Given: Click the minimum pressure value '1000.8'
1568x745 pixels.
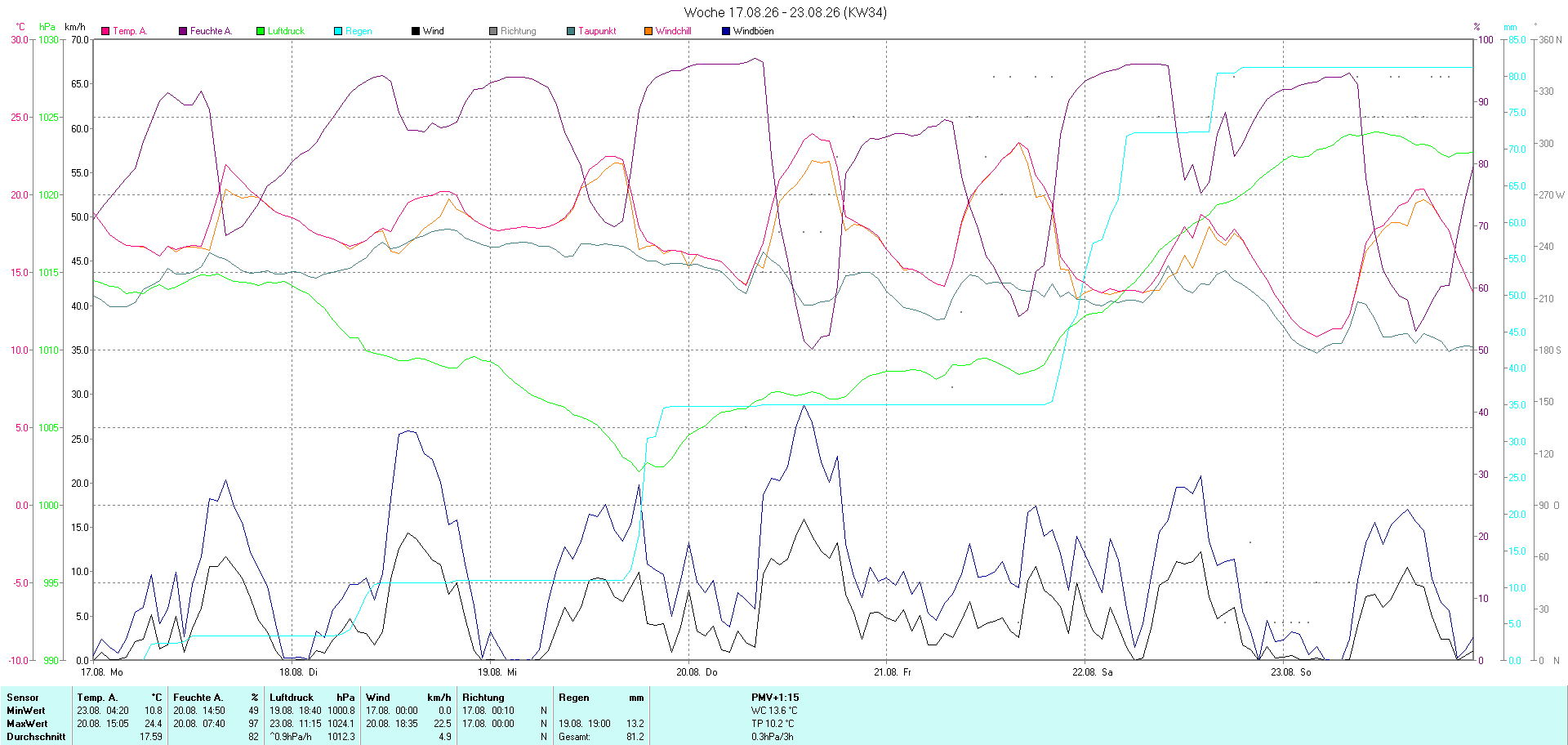Looking at the screenshot, I should pos(341,711).
